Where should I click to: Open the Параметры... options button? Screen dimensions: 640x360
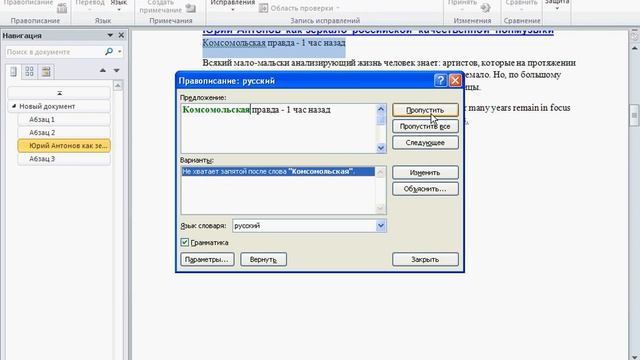(x=207, y=260)
